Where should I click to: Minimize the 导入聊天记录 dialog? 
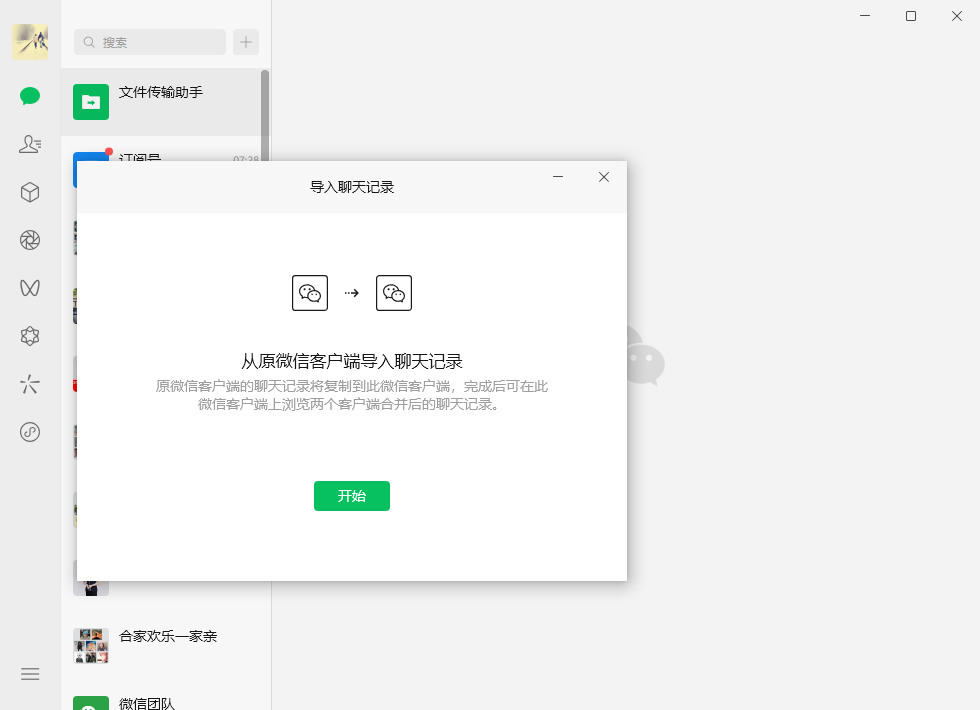558,177
